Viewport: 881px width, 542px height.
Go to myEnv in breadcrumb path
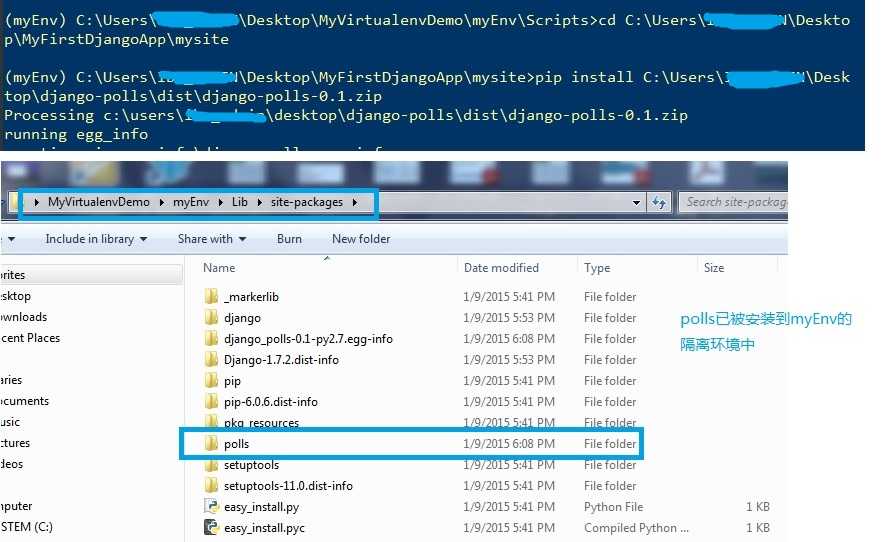191,202
